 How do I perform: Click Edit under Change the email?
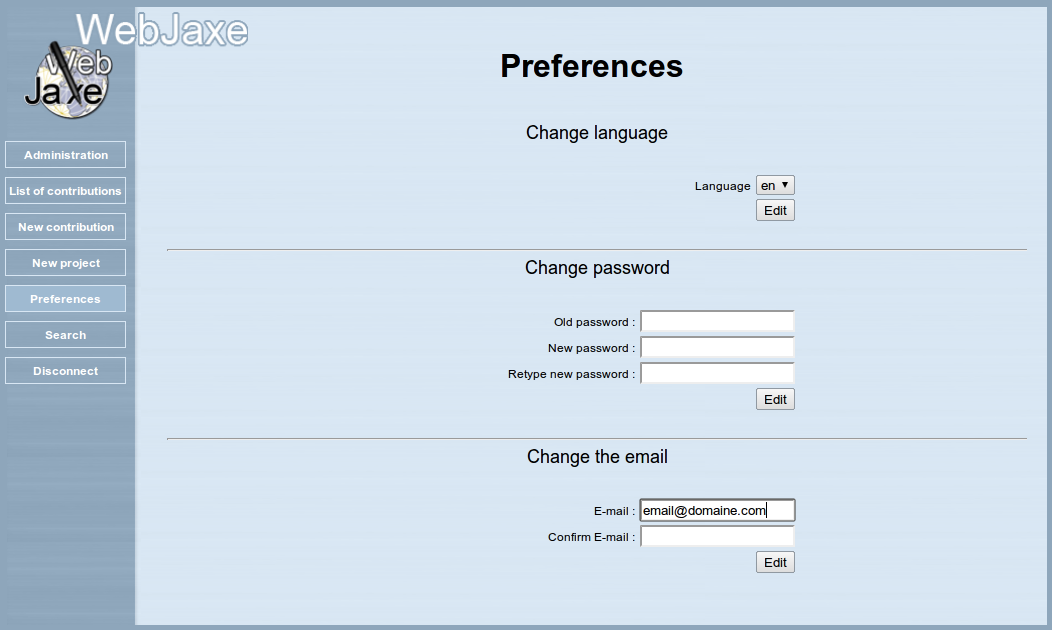(775, 561)
